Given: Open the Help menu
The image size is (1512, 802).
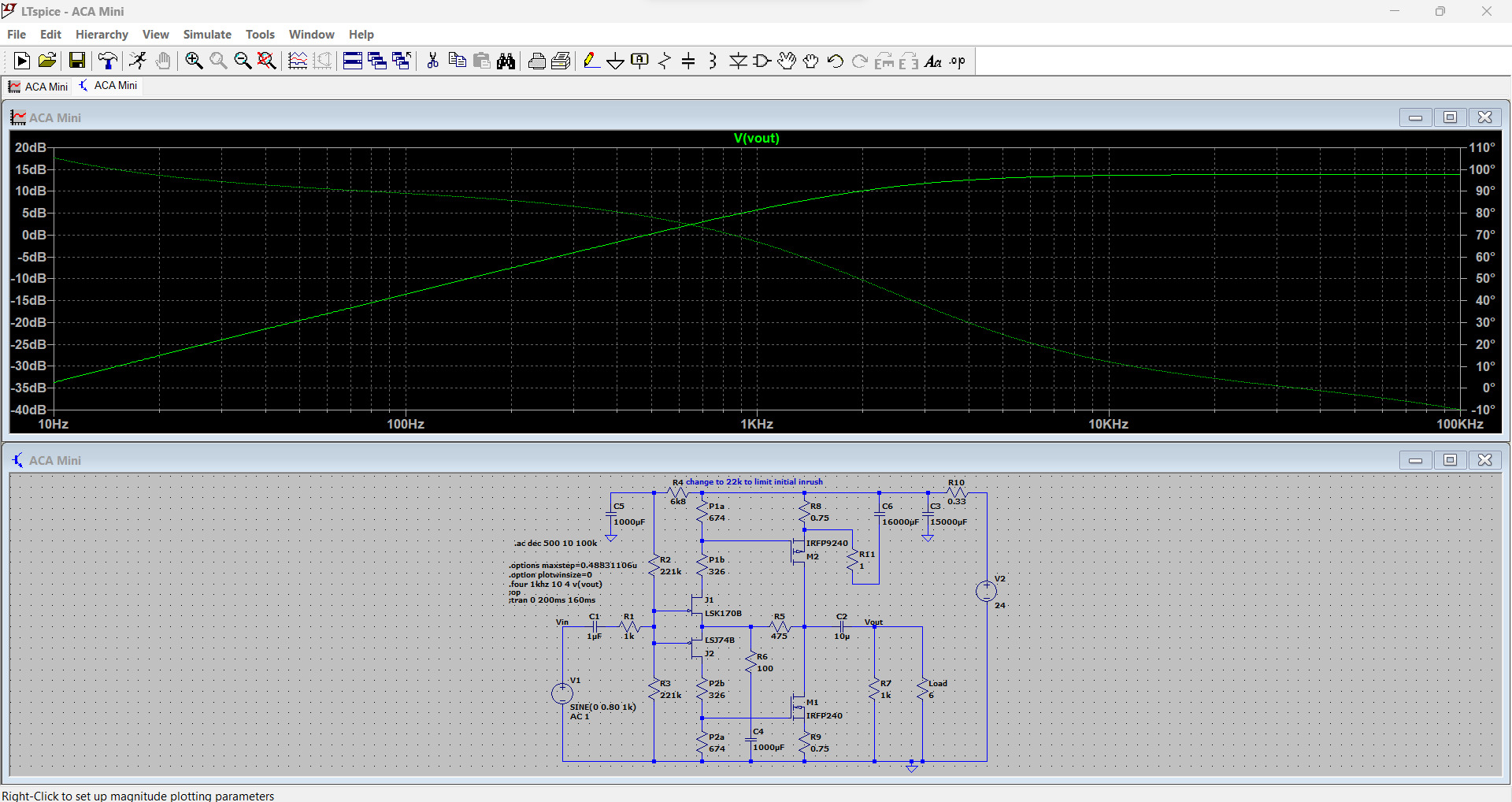Looking at the screenshot, I should [361, 35].
